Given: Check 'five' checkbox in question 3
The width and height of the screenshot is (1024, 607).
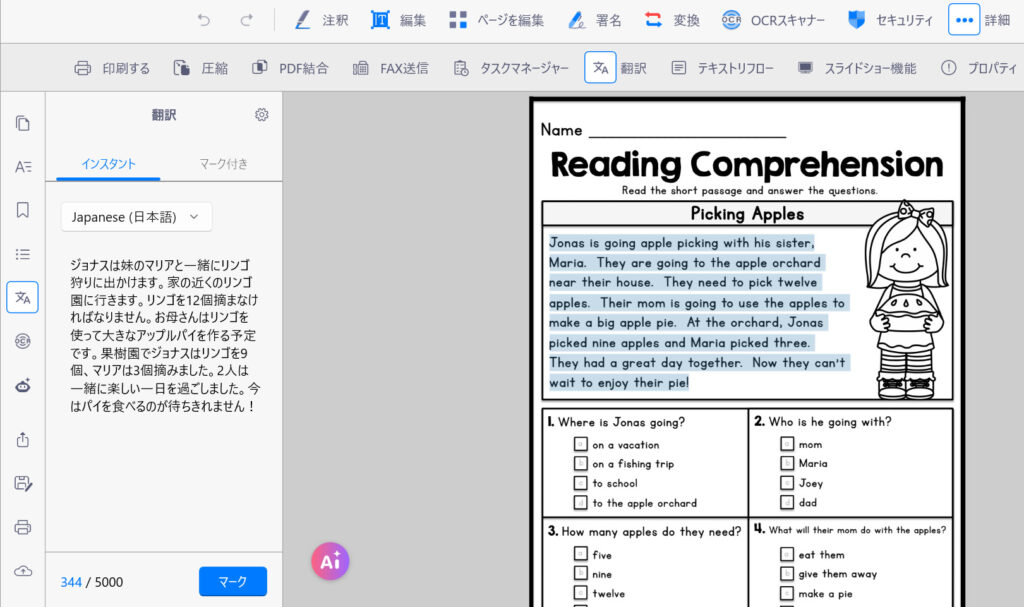Looking at the screenshot, I should pos(581,554).
